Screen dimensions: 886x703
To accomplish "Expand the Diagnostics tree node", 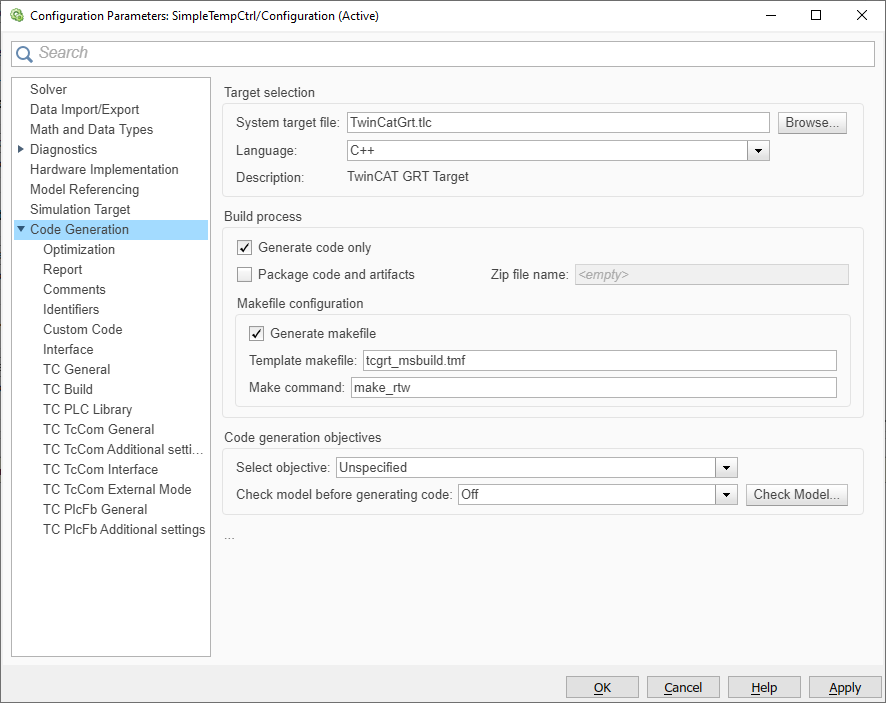I will (21, 149).
